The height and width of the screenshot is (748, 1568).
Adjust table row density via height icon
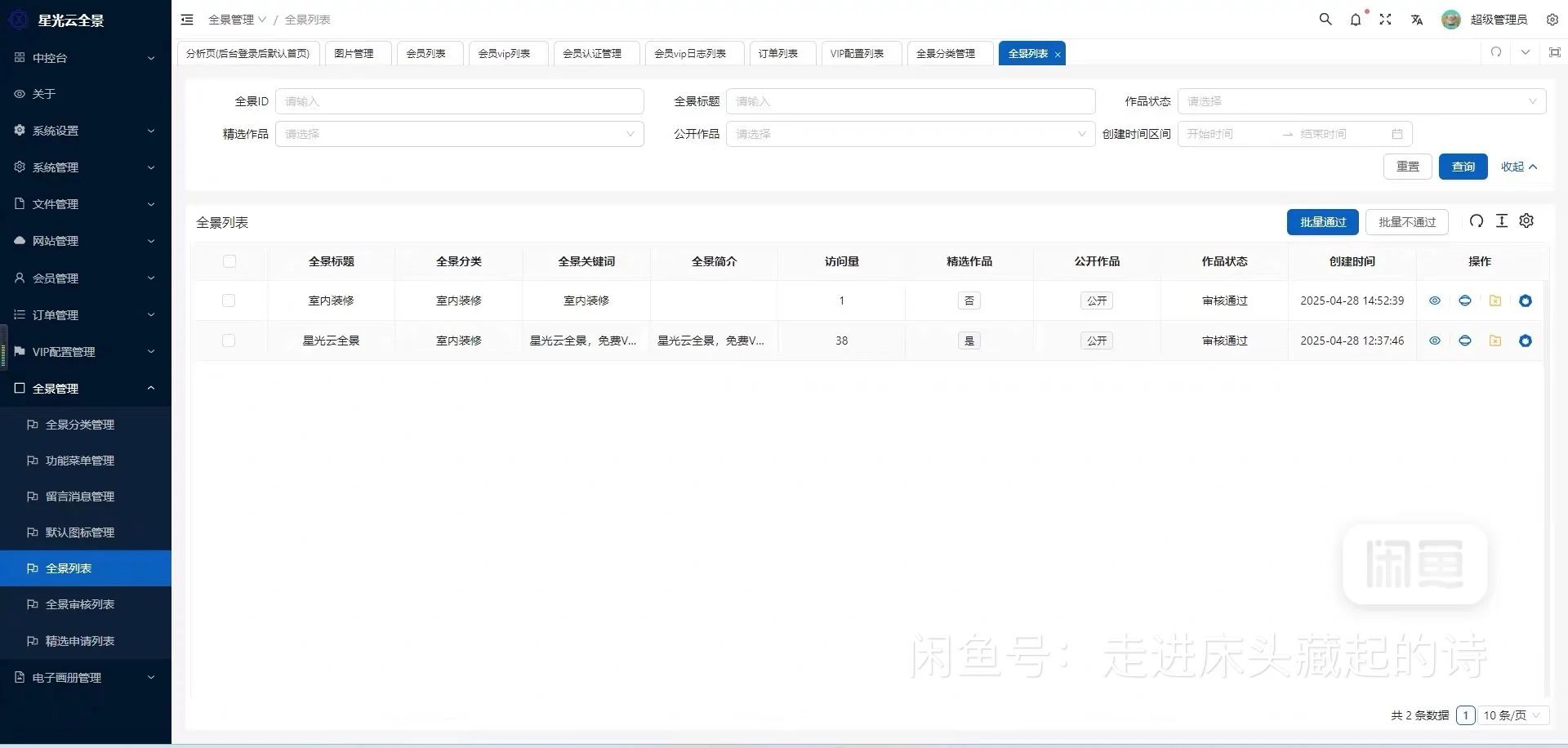(x=1502, y=220)
